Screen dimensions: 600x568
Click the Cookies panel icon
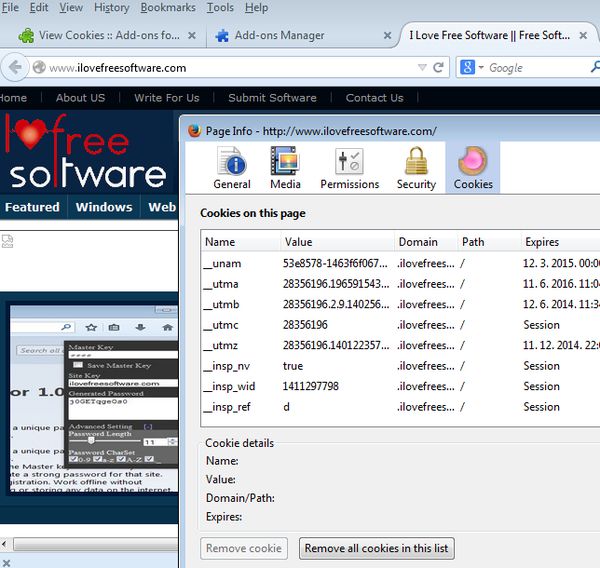click(x=473, y=167)
